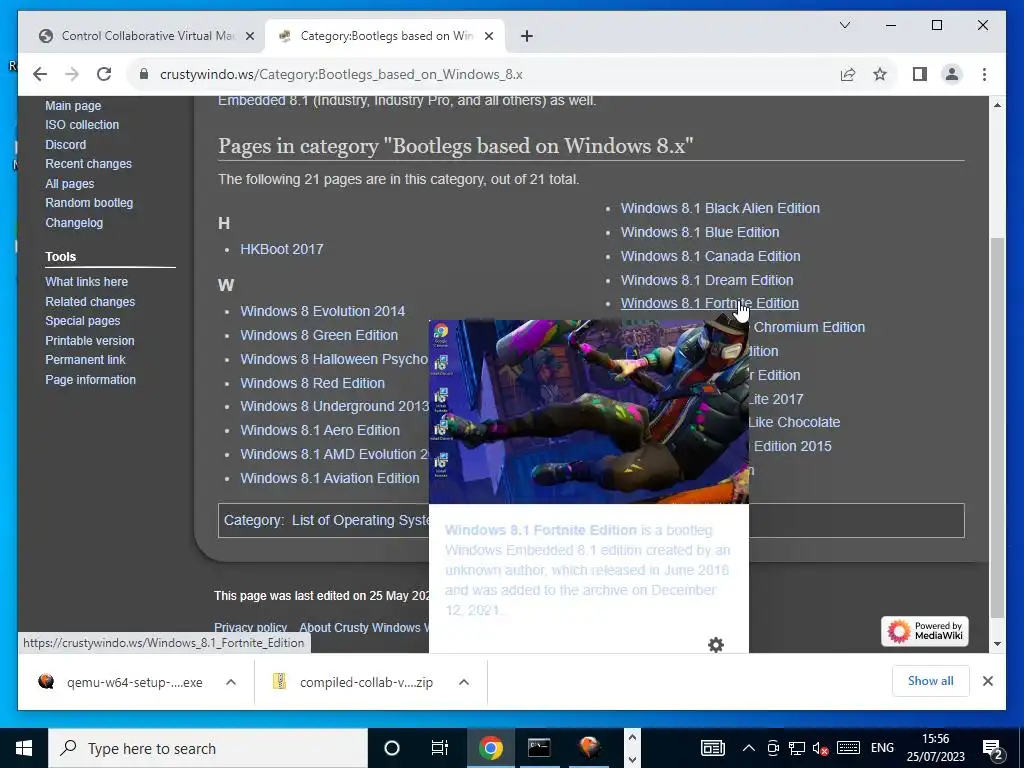1024x768 pixels.
Task: Go back using the browser back arrow
Action: (x=40, y=74)
